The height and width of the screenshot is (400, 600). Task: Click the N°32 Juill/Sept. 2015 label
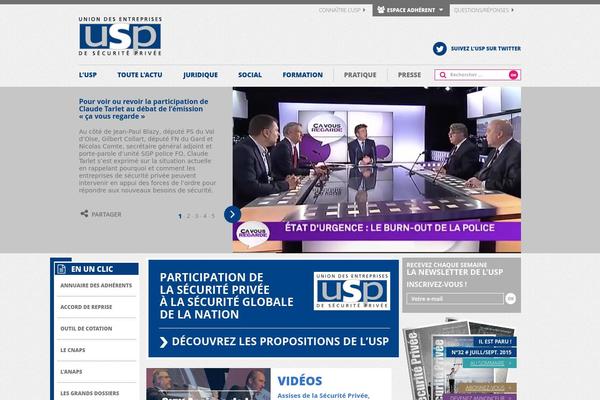[481, 352]
